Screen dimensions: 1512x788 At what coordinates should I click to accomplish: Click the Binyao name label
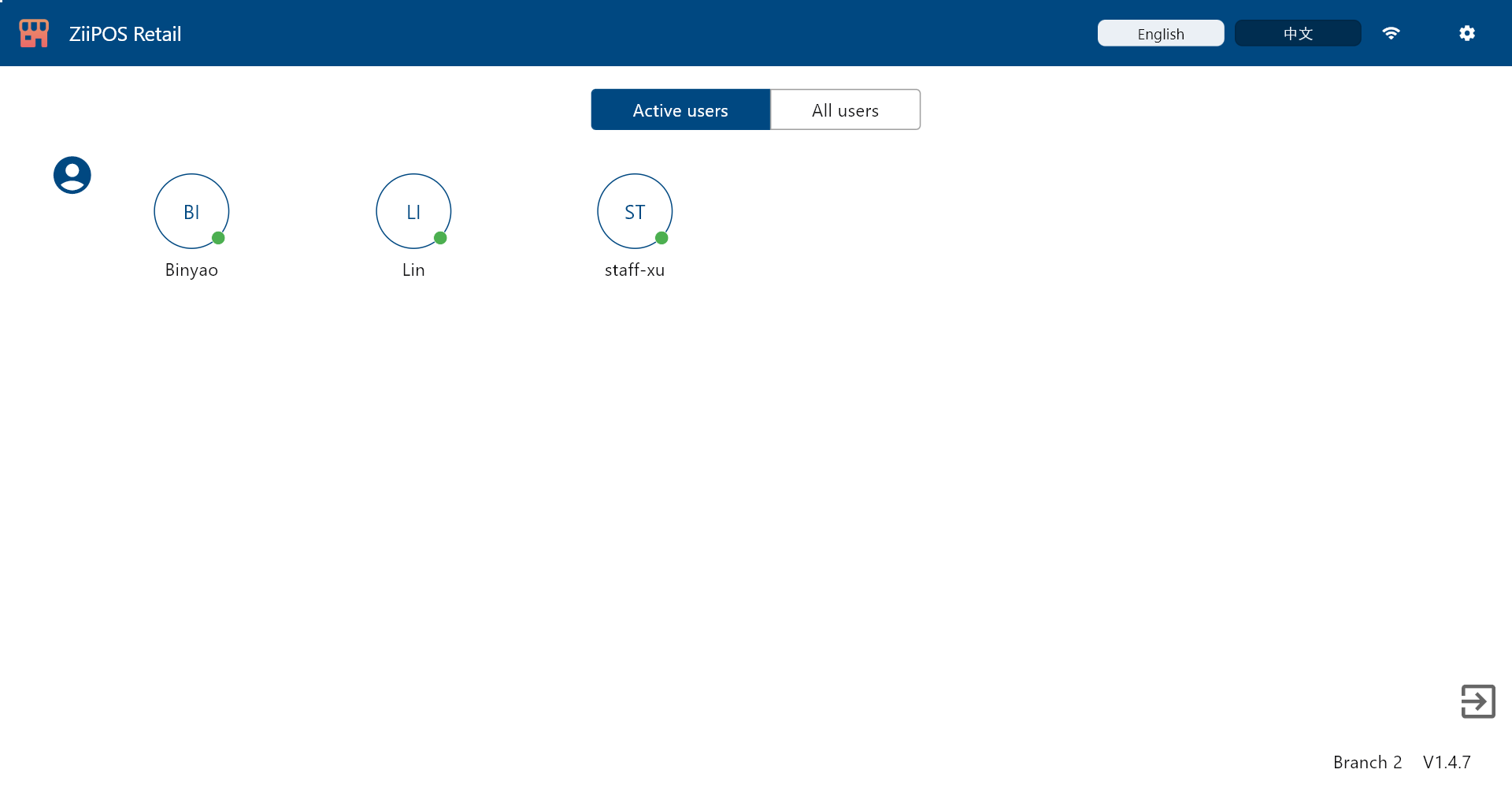click(x=191, y=269)
